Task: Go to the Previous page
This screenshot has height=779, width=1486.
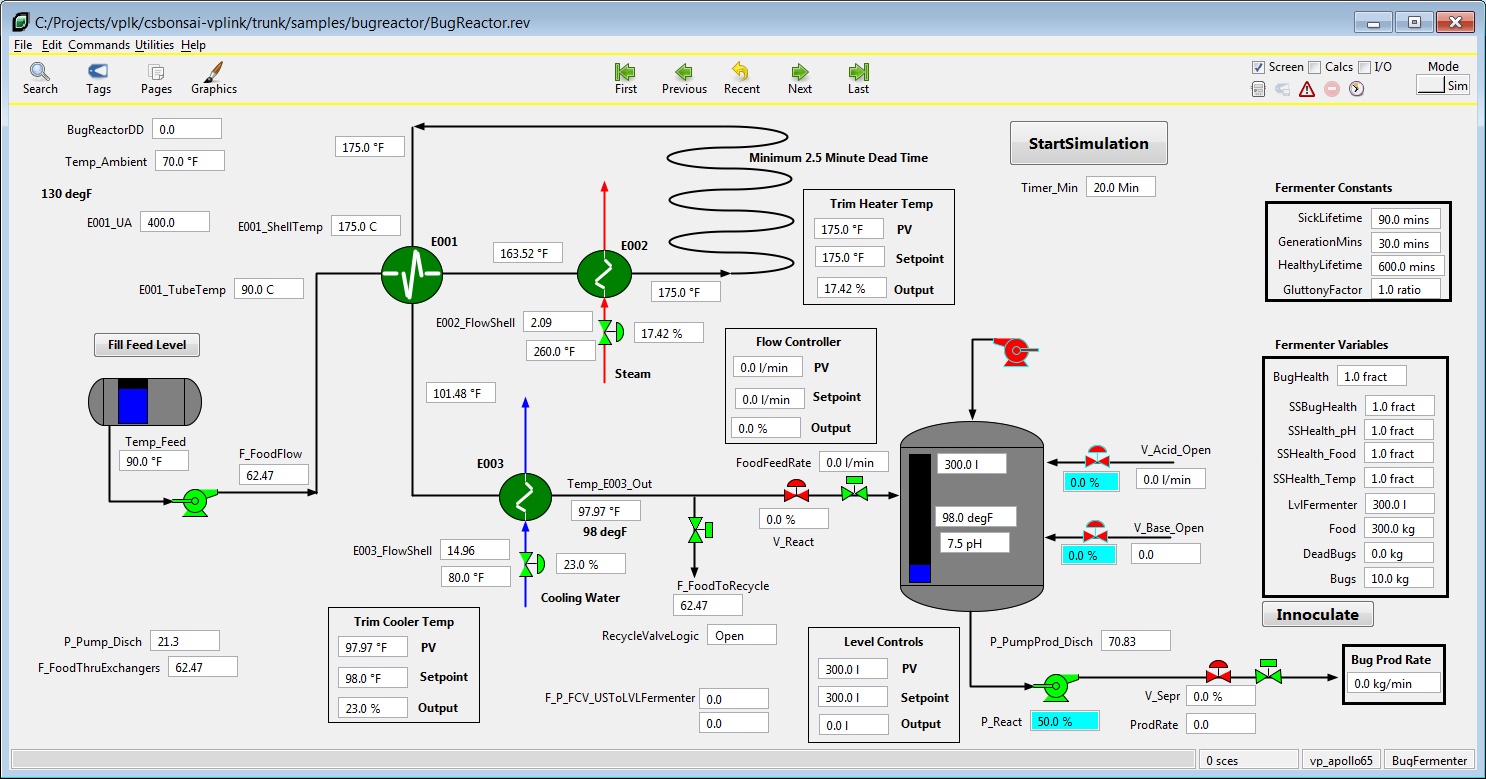Action: (684, 78)
